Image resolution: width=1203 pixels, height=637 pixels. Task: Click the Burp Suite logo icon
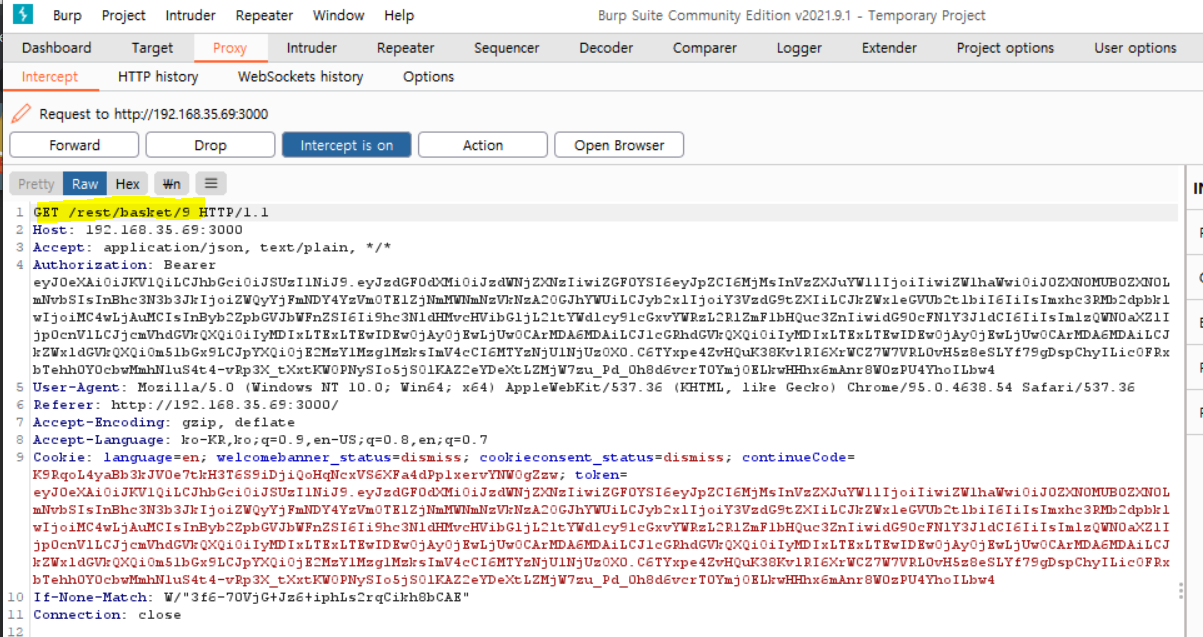[22, 15]
